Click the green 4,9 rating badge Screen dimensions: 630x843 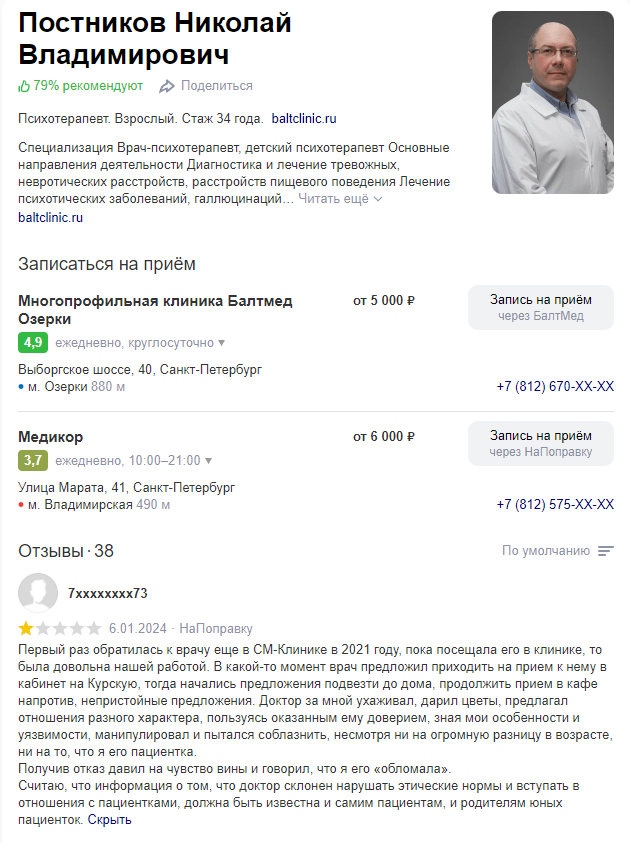(33, 343)
